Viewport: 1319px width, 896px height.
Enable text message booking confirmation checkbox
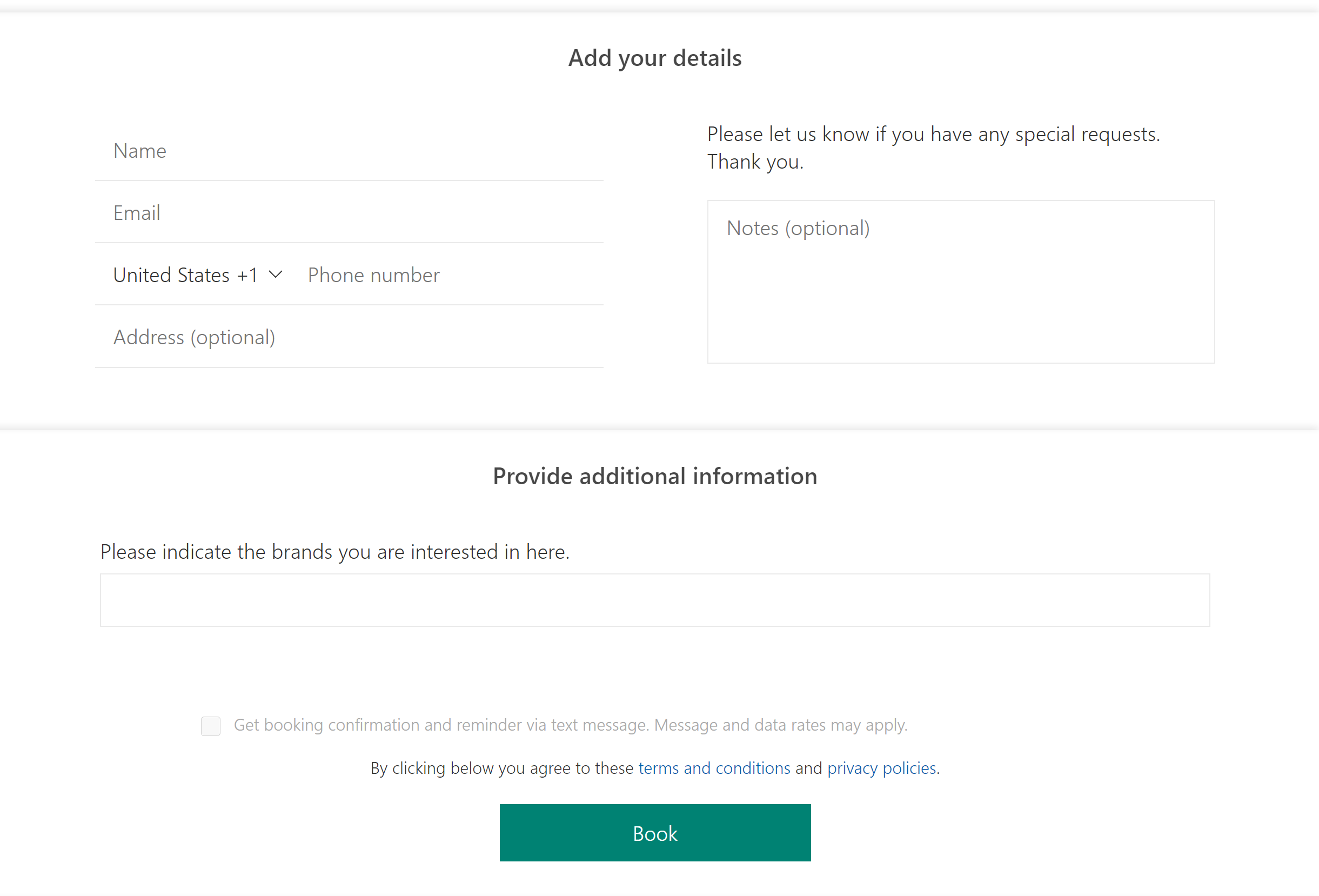pos(211,726)
